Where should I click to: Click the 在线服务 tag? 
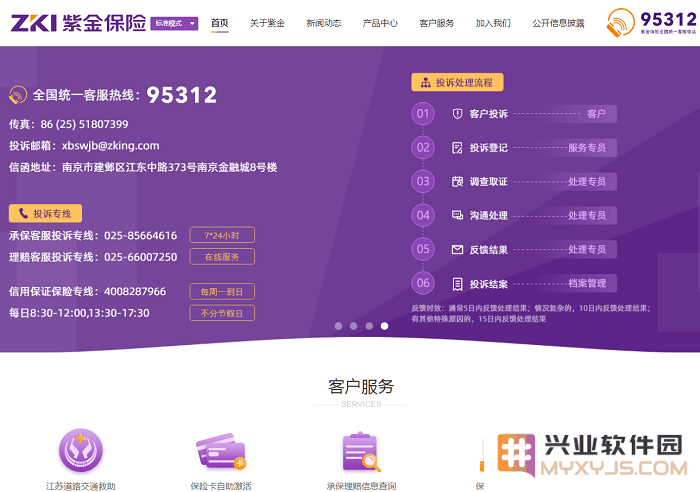pyautogui.click(x=222, y=257)
